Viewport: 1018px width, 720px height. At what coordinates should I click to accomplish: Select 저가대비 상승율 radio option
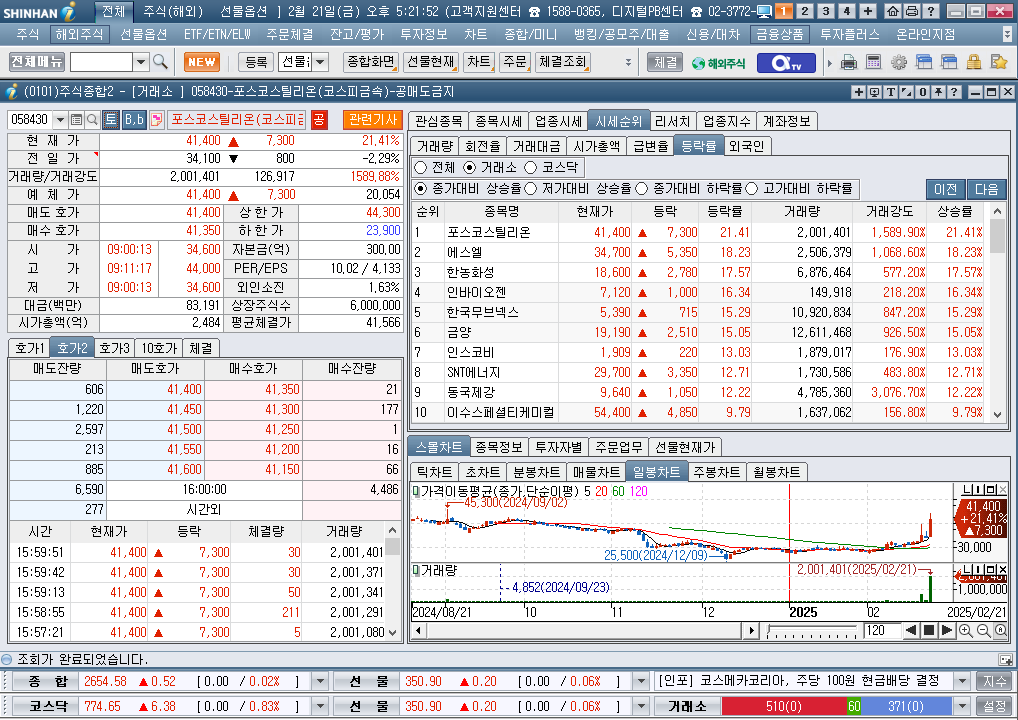coord(530,188)
